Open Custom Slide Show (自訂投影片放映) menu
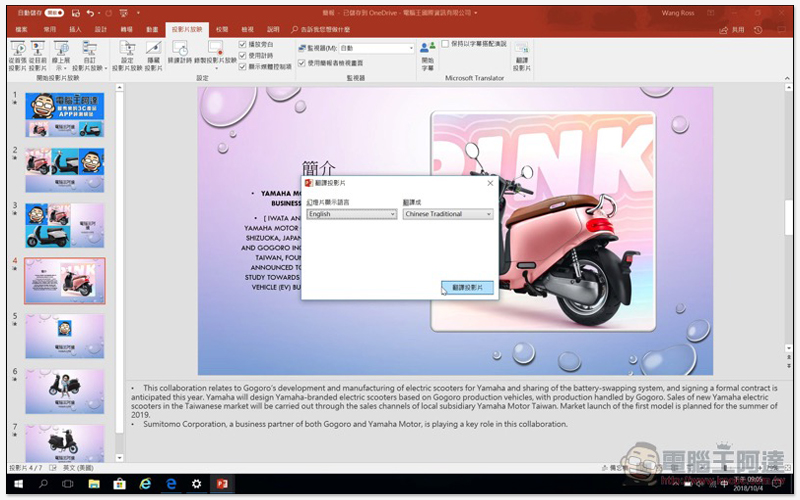The width and height of the screenshot is (800, 500). [90, 56]
